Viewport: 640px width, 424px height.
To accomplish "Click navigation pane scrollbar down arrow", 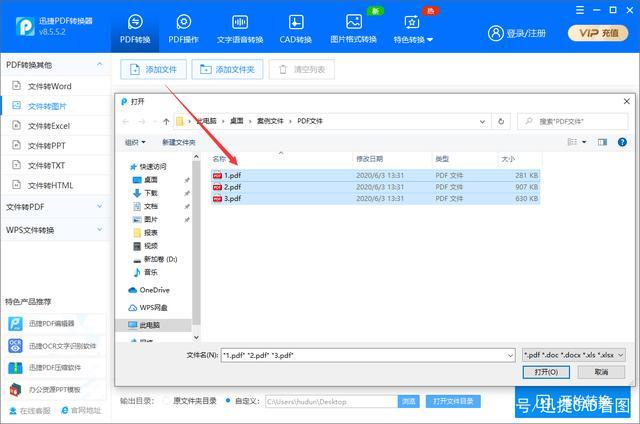I will pos(196,337).
